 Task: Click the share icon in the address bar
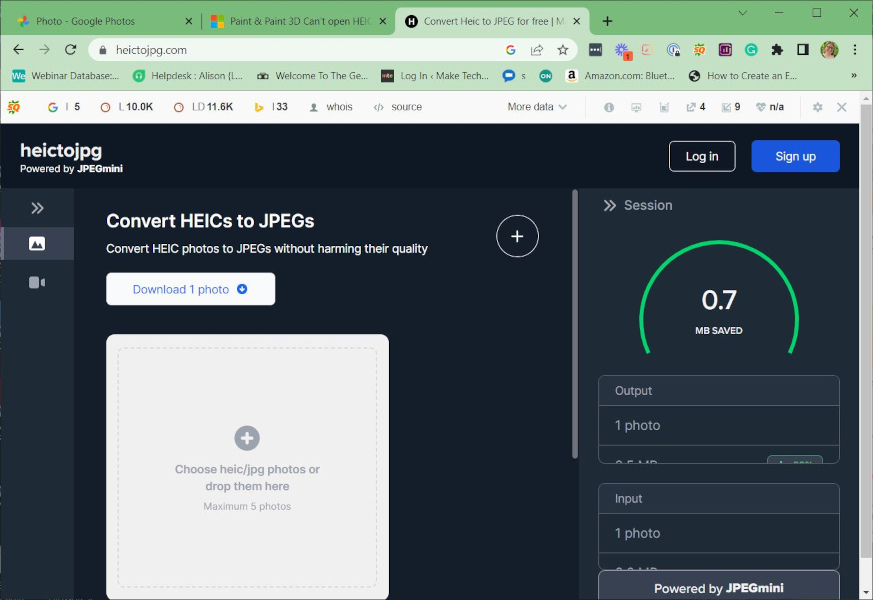point(536,48)
